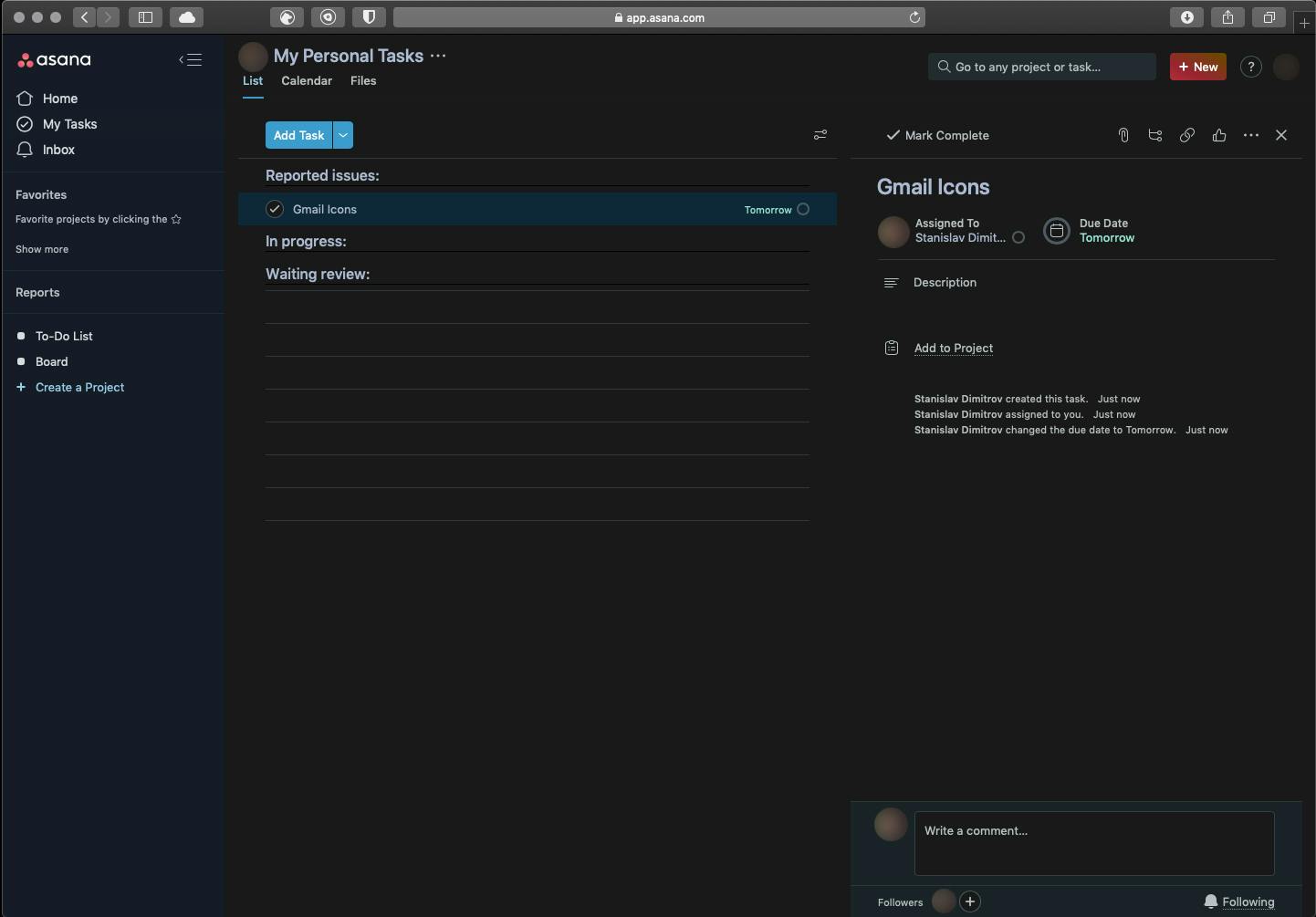
Task: Click the project clipboard icon
Action: [892, 348]
